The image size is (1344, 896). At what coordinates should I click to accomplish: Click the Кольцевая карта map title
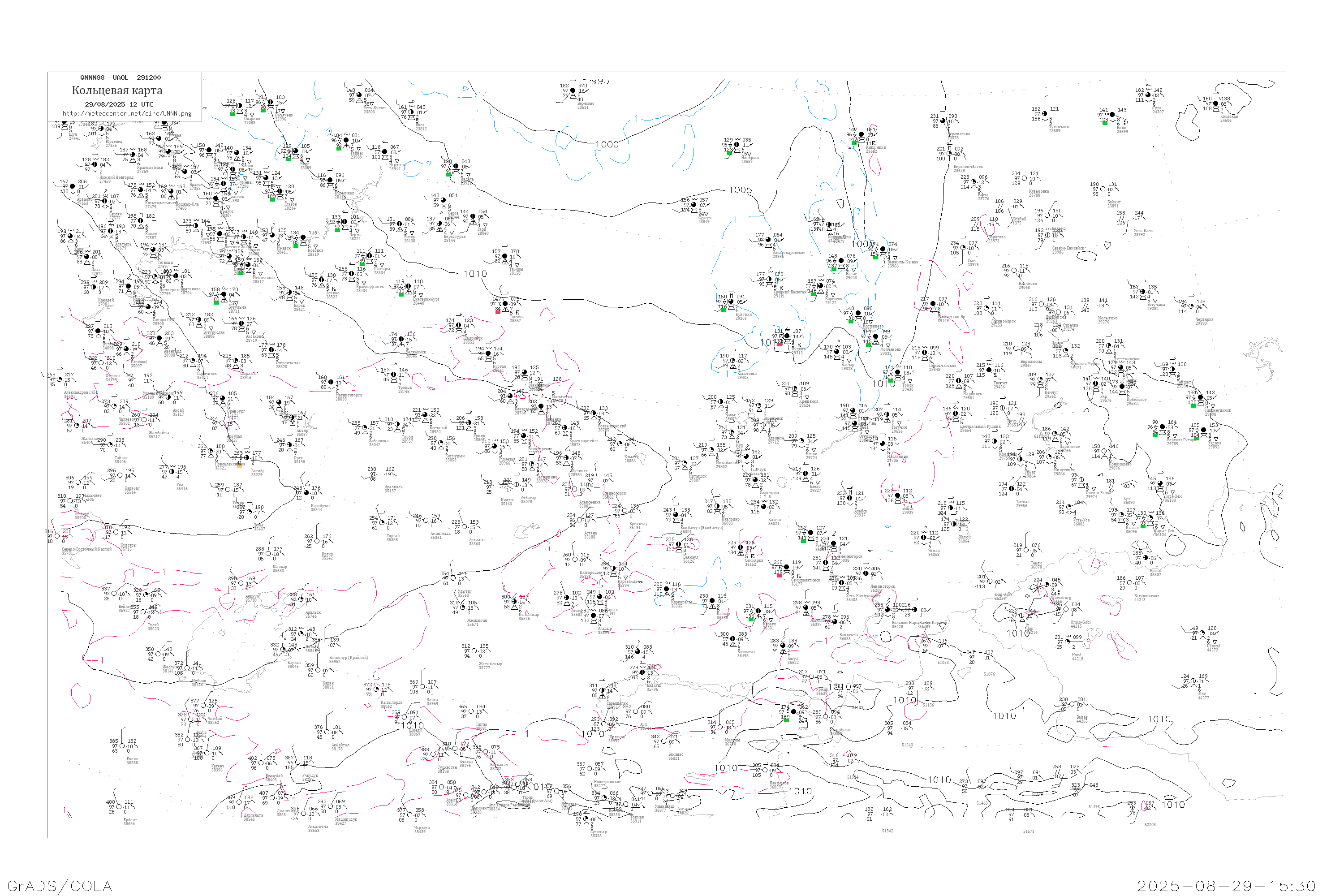tap(117, 90)
